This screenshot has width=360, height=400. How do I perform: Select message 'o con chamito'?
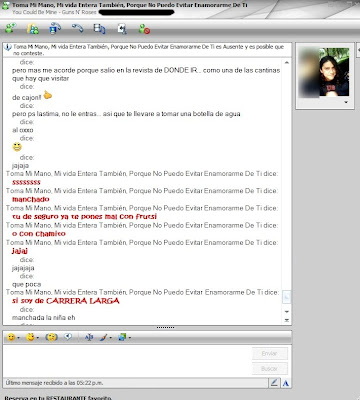pos(39,234)
